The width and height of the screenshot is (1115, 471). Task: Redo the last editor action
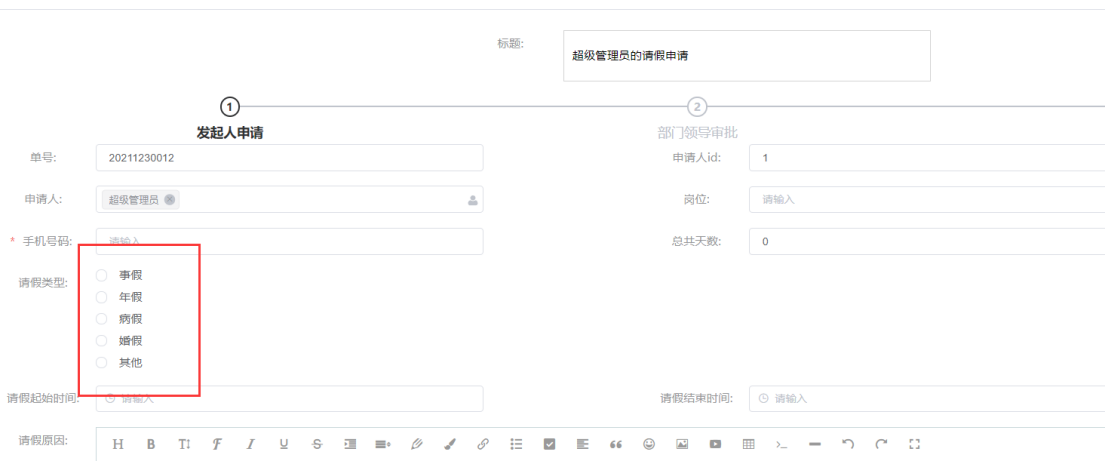click(881, 444)
